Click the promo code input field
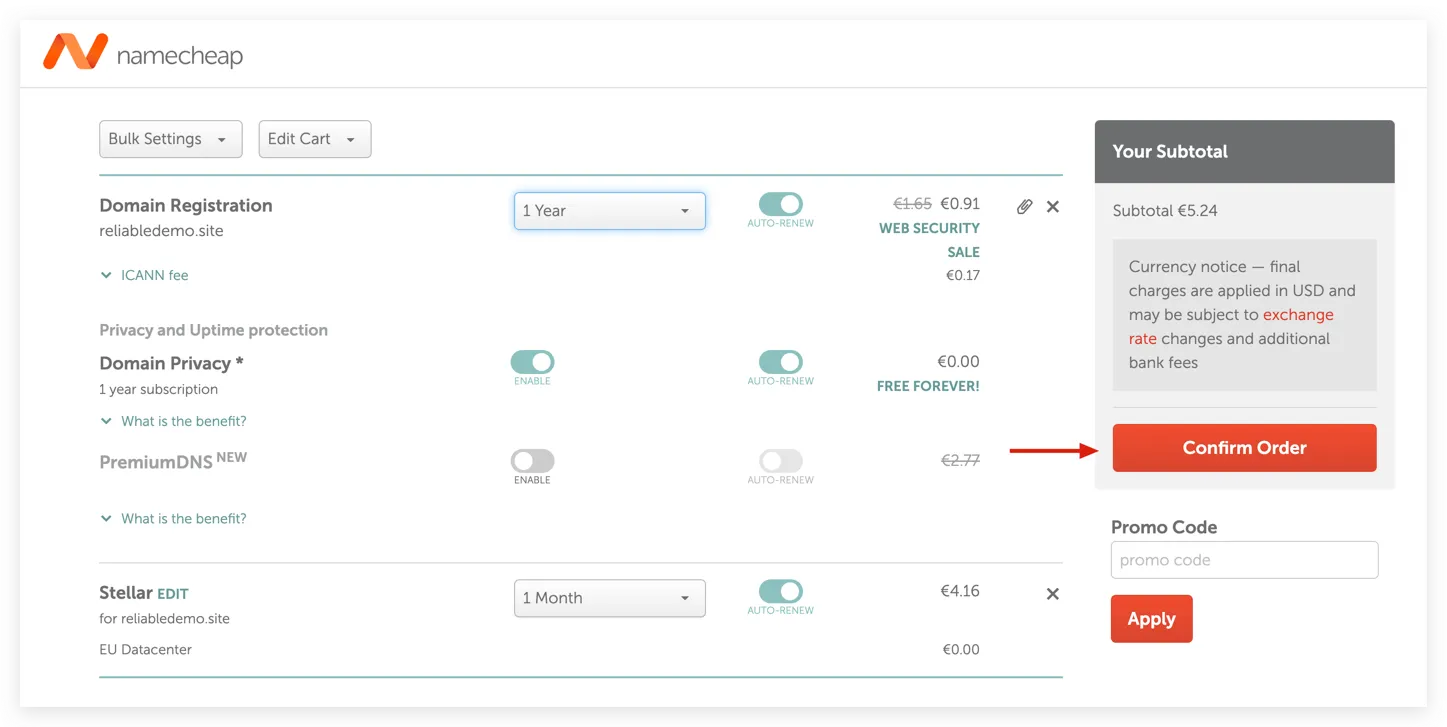The image size is (1447, 727). [1244, 560]
